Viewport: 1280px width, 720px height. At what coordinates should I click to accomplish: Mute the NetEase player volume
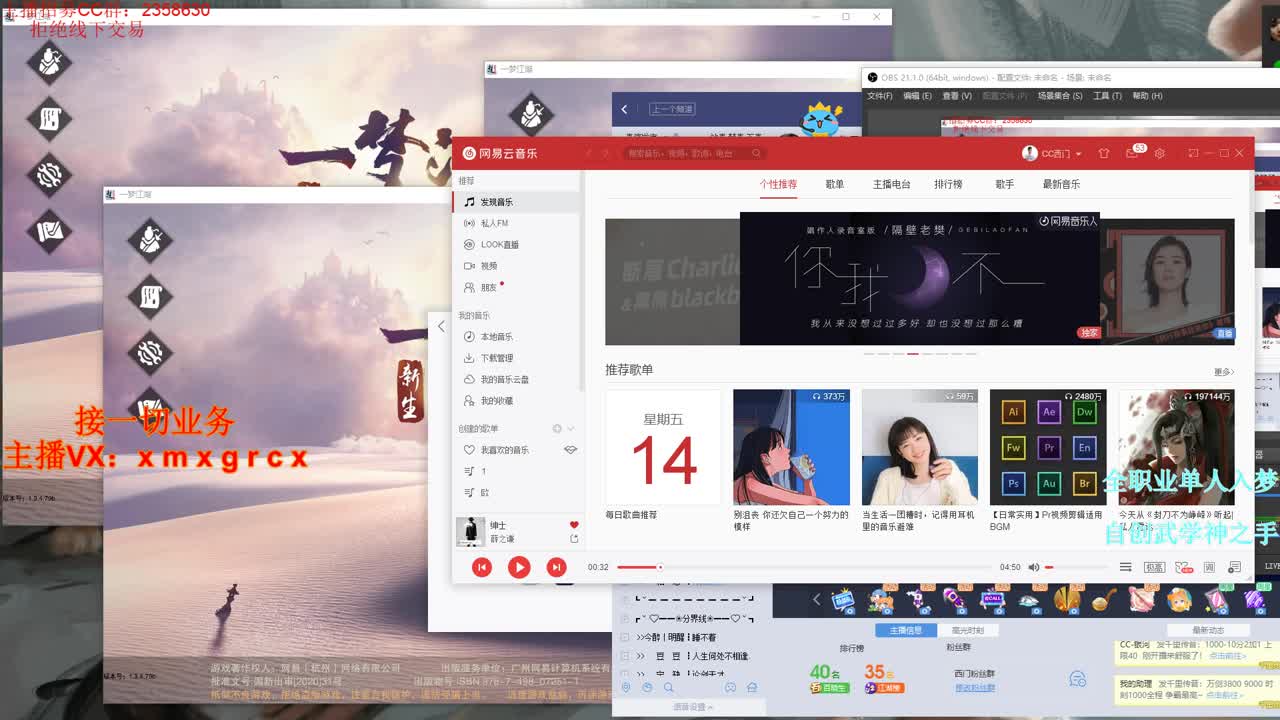click(1033, 567)
